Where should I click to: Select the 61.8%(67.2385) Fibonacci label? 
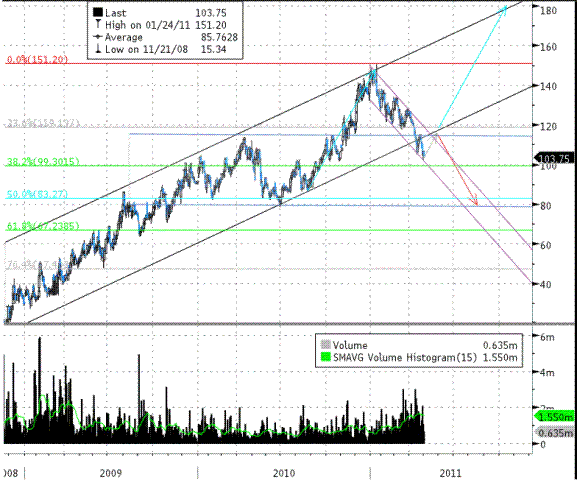[x=43, y=226]
